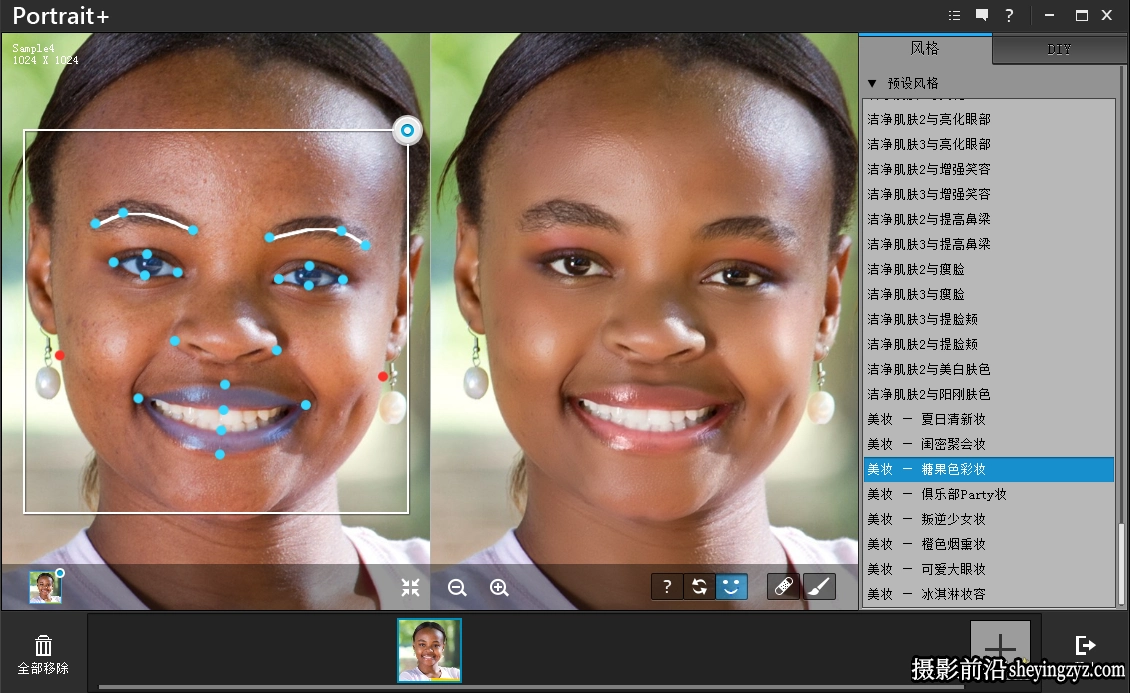The image size is (1130, 693).
Task: Toggle the smiley face keypoints button
Action: [731, 586]
